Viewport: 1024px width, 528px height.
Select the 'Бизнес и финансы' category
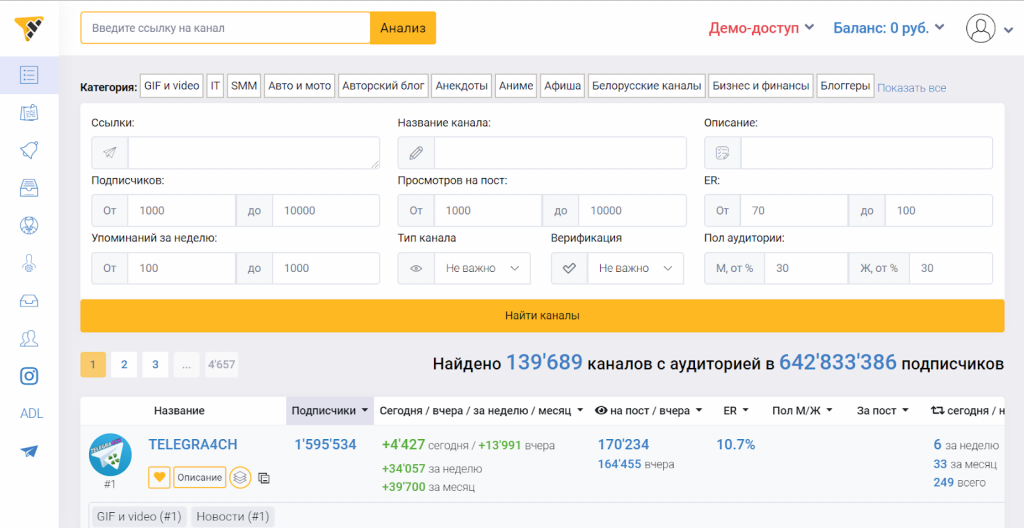click(x=760, y=86)
